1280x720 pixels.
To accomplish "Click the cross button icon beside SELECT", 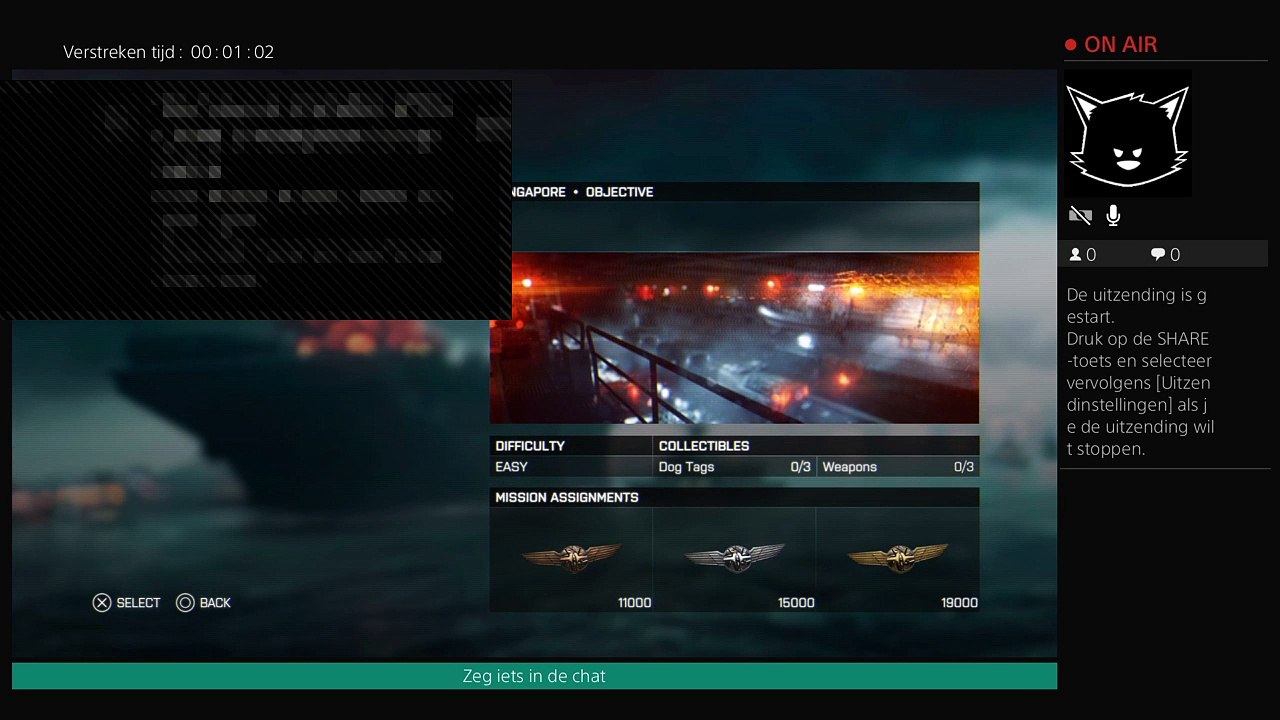I will coord(102,603).
